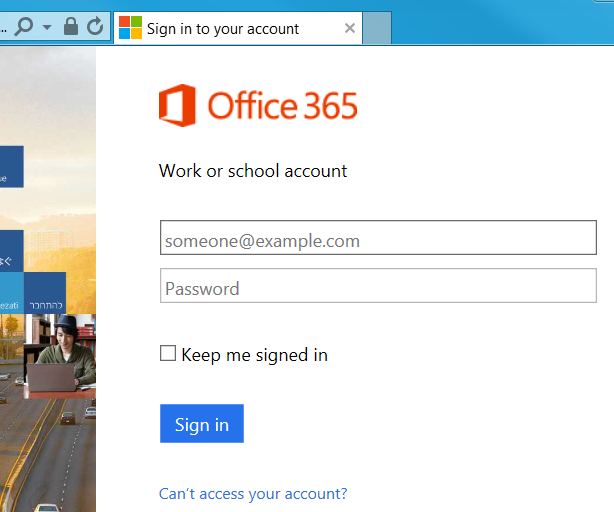Select the light blue tile ending in 'ezati'

12,293
